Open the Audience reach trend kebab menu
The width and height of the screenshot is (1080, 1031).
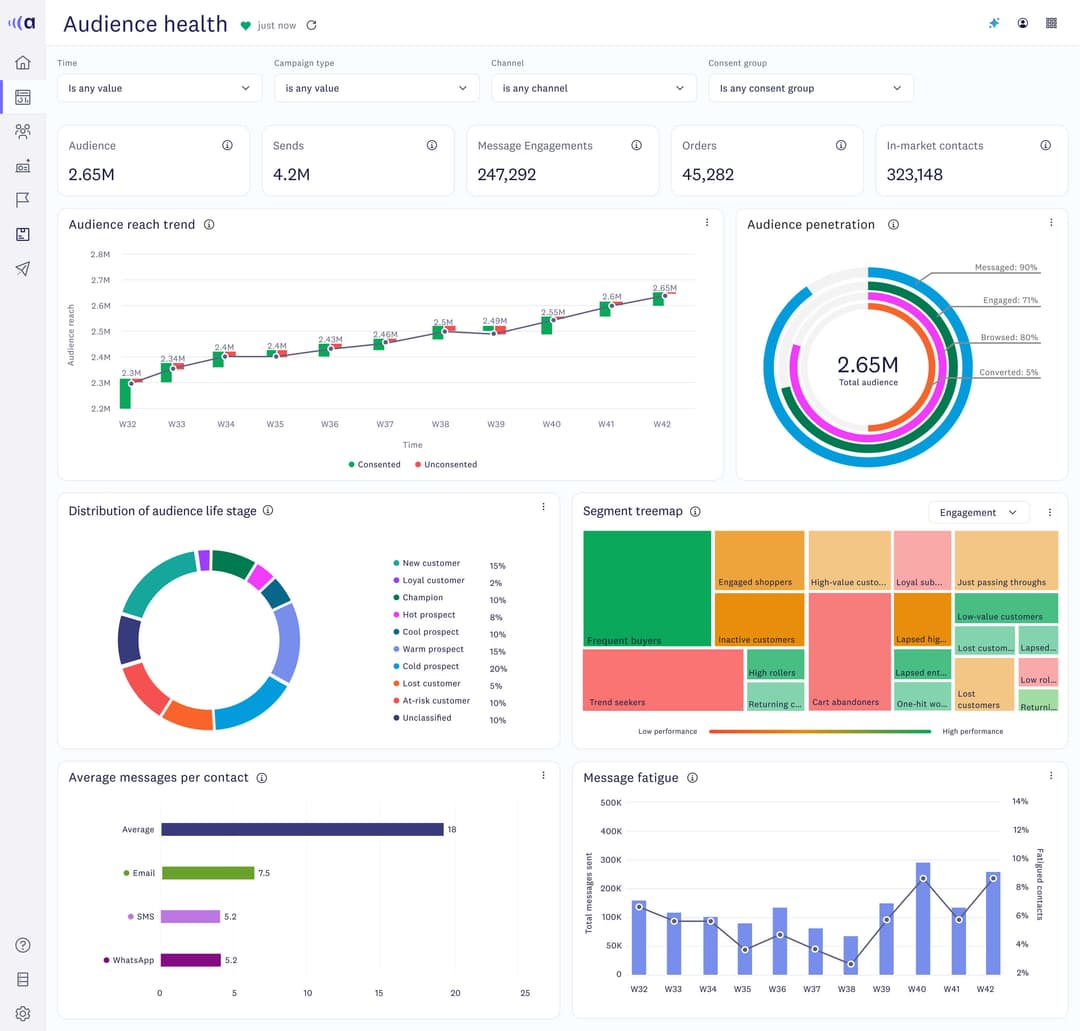pyautogui.click(x=707, y=223)
